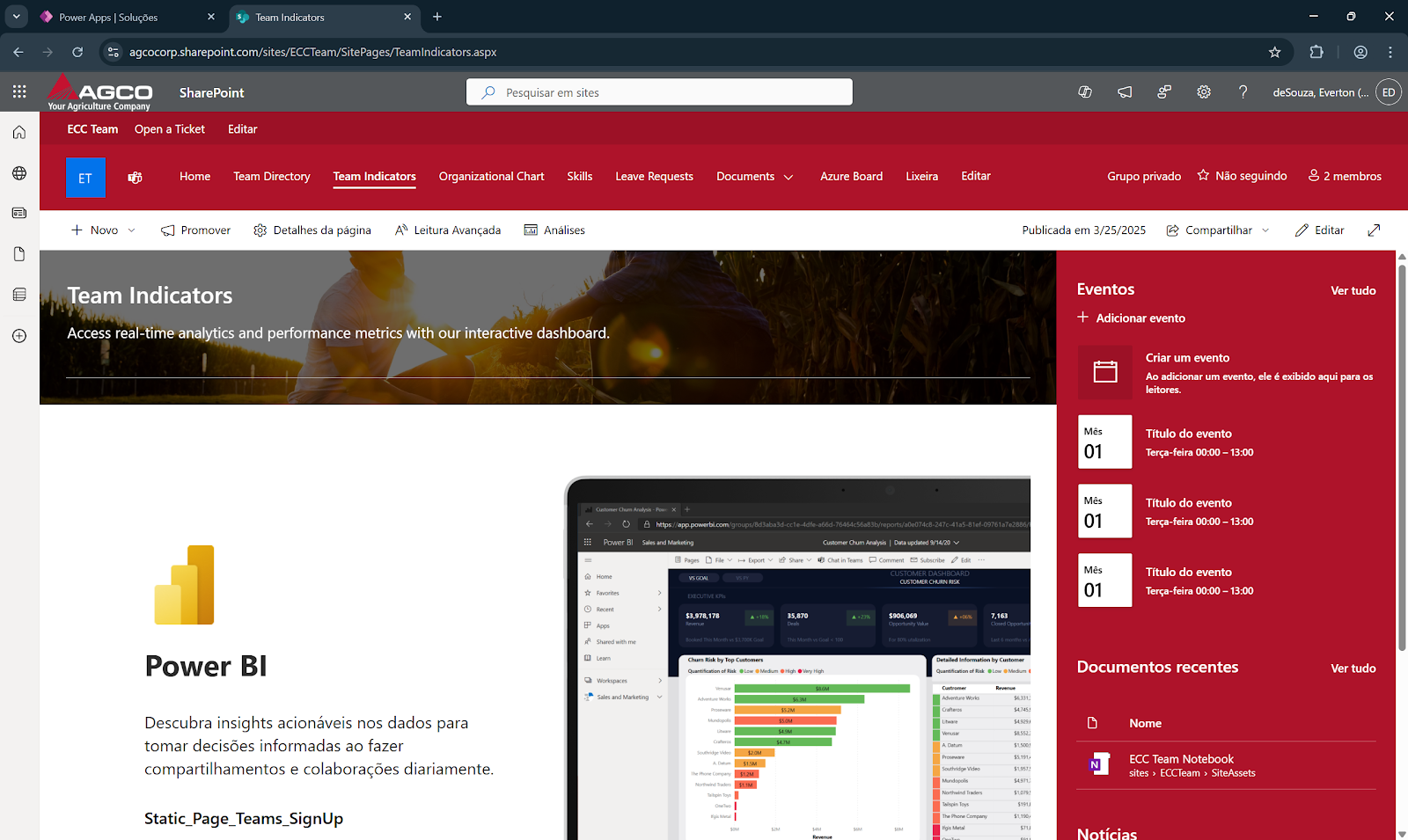Open the help question mark icon
Image resolution: width=1408 pixels, height=840 pixels.
1243,91
